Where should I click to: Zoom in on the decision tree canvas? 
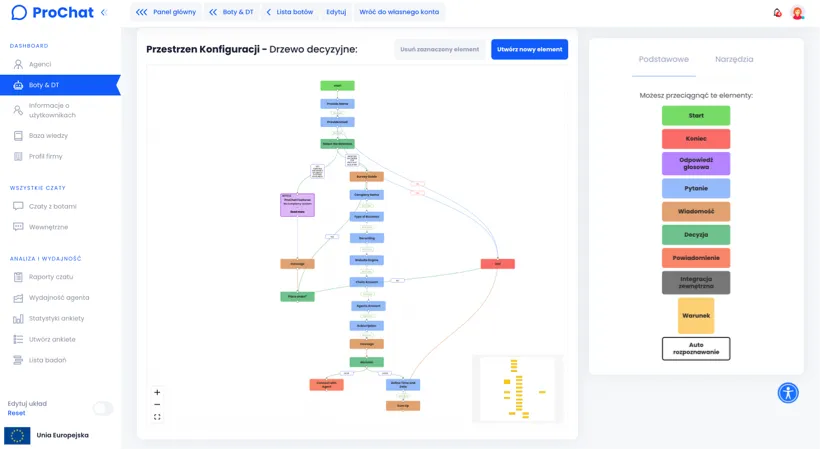(157, 393)
